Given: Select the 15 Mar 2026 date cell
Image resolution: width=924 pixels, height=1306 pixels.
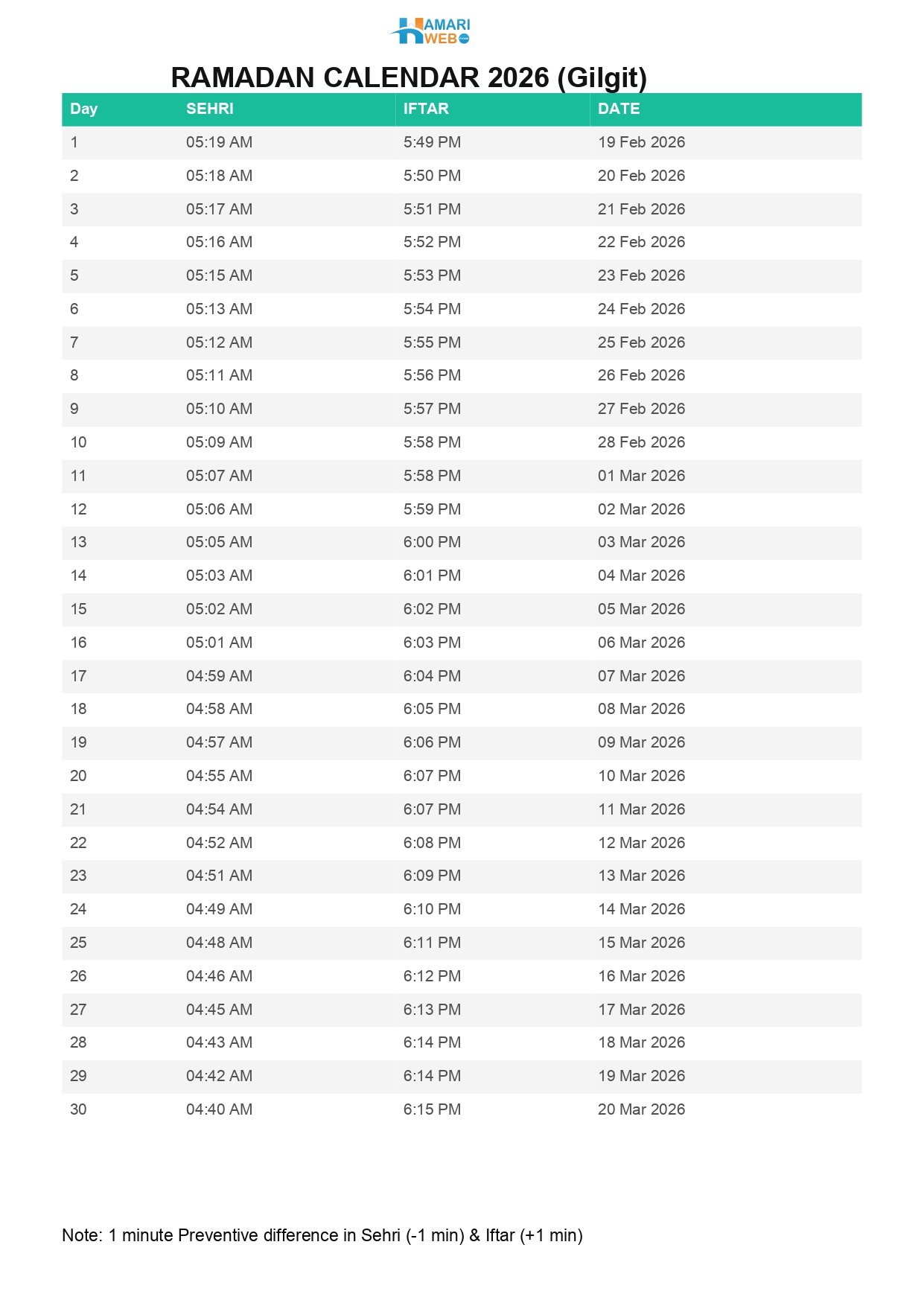Looking at the screenshot, I should 641,943.
